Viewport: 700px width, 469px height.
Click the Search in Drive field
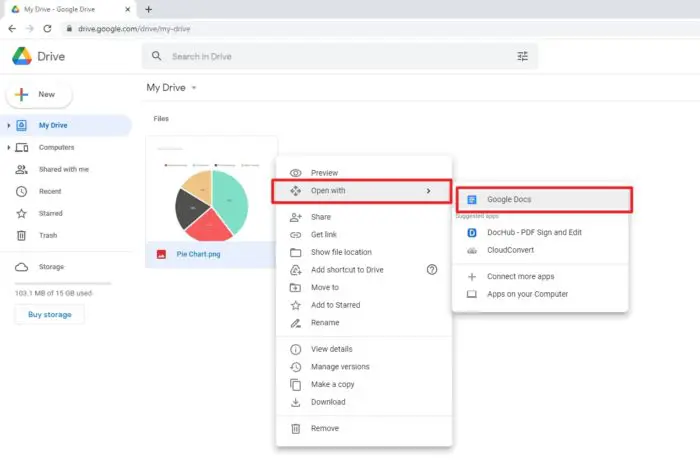click(339, 56)
